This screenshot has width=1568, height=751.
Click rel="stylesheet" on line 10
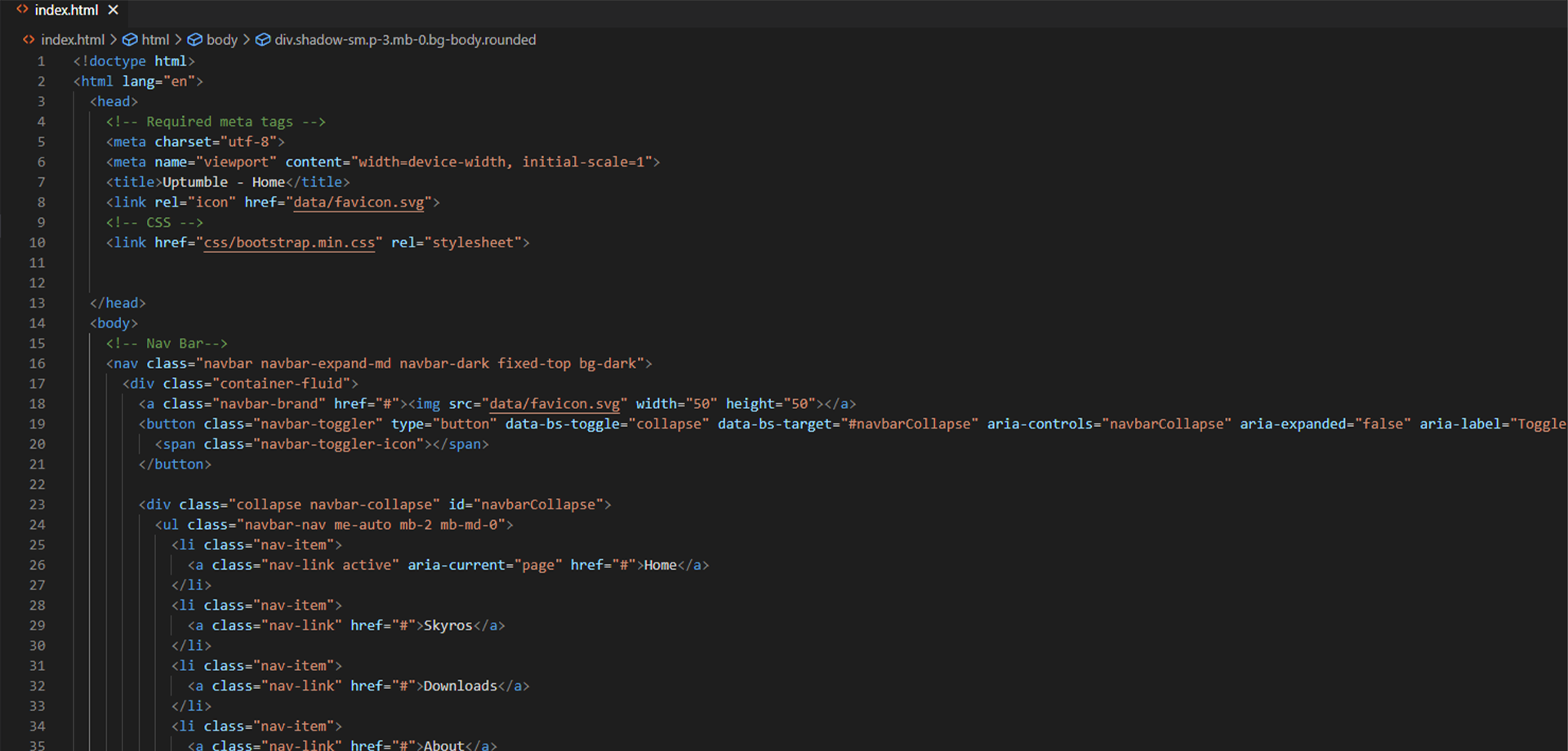point(457,242)
